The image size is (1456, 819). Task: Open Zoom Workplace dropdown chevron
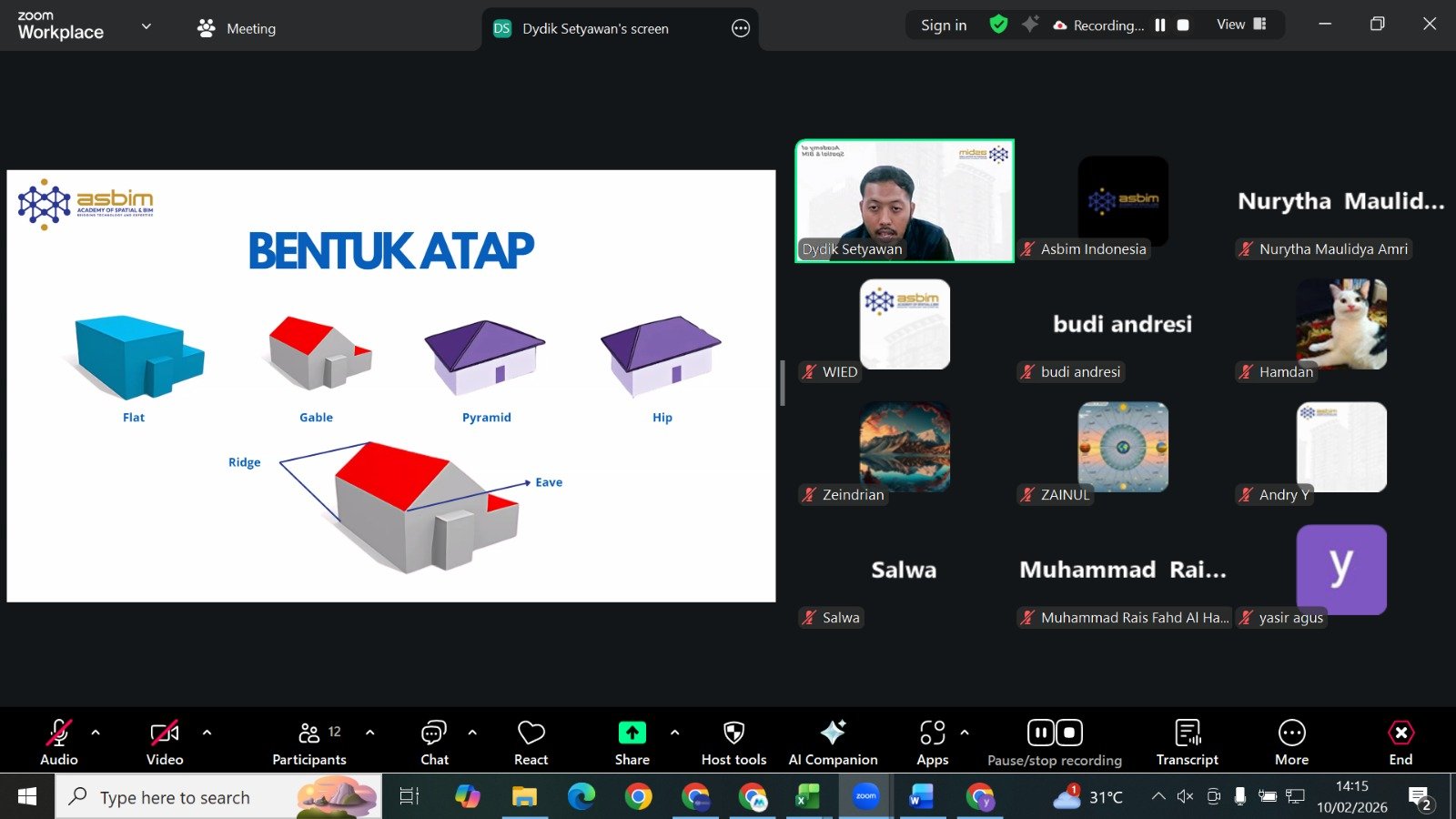point(146,27)
